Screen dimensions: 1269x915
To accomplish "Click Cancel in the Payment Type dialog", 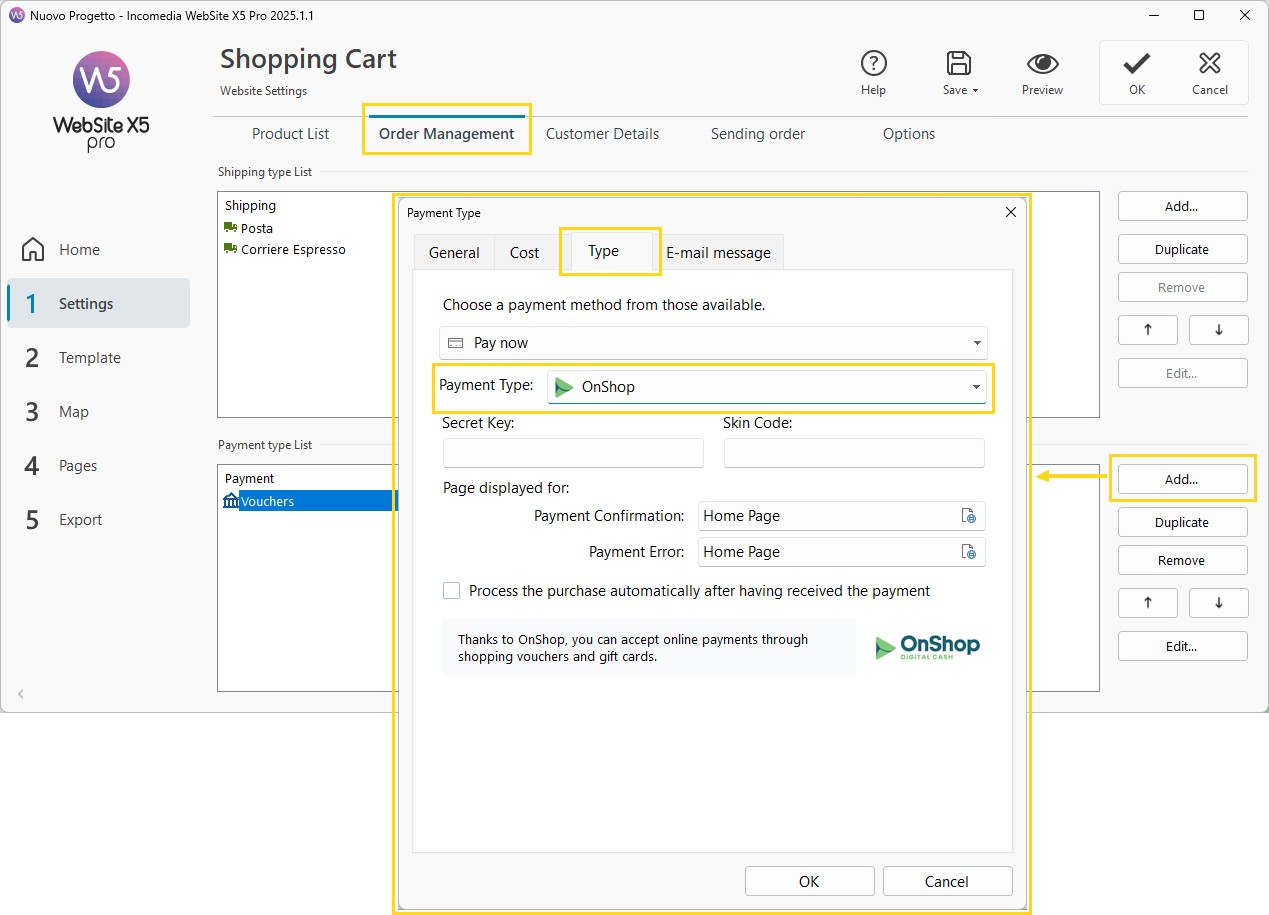I will [x=947, y=881].
